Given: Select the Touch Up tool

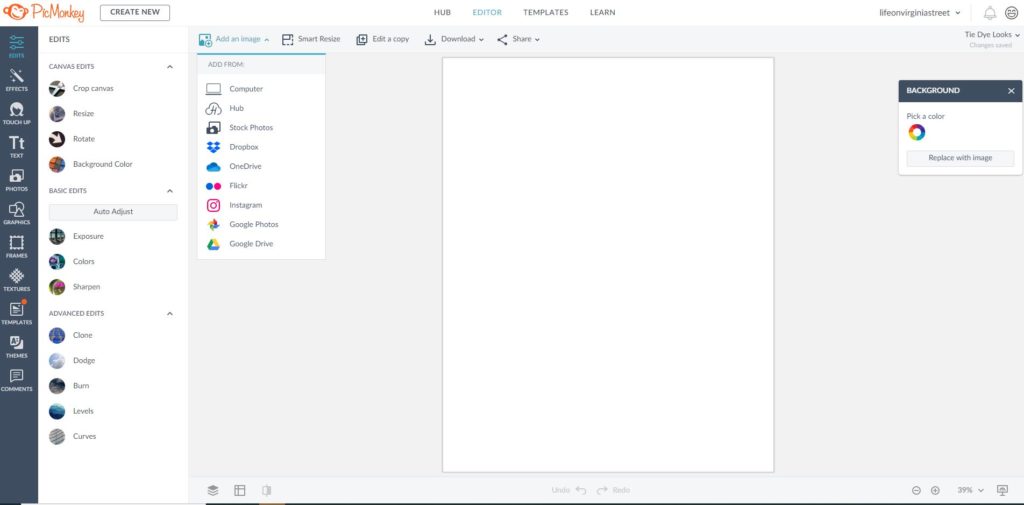Looking at the screenshot, I should pyautogui.click(x=17, y=113).
